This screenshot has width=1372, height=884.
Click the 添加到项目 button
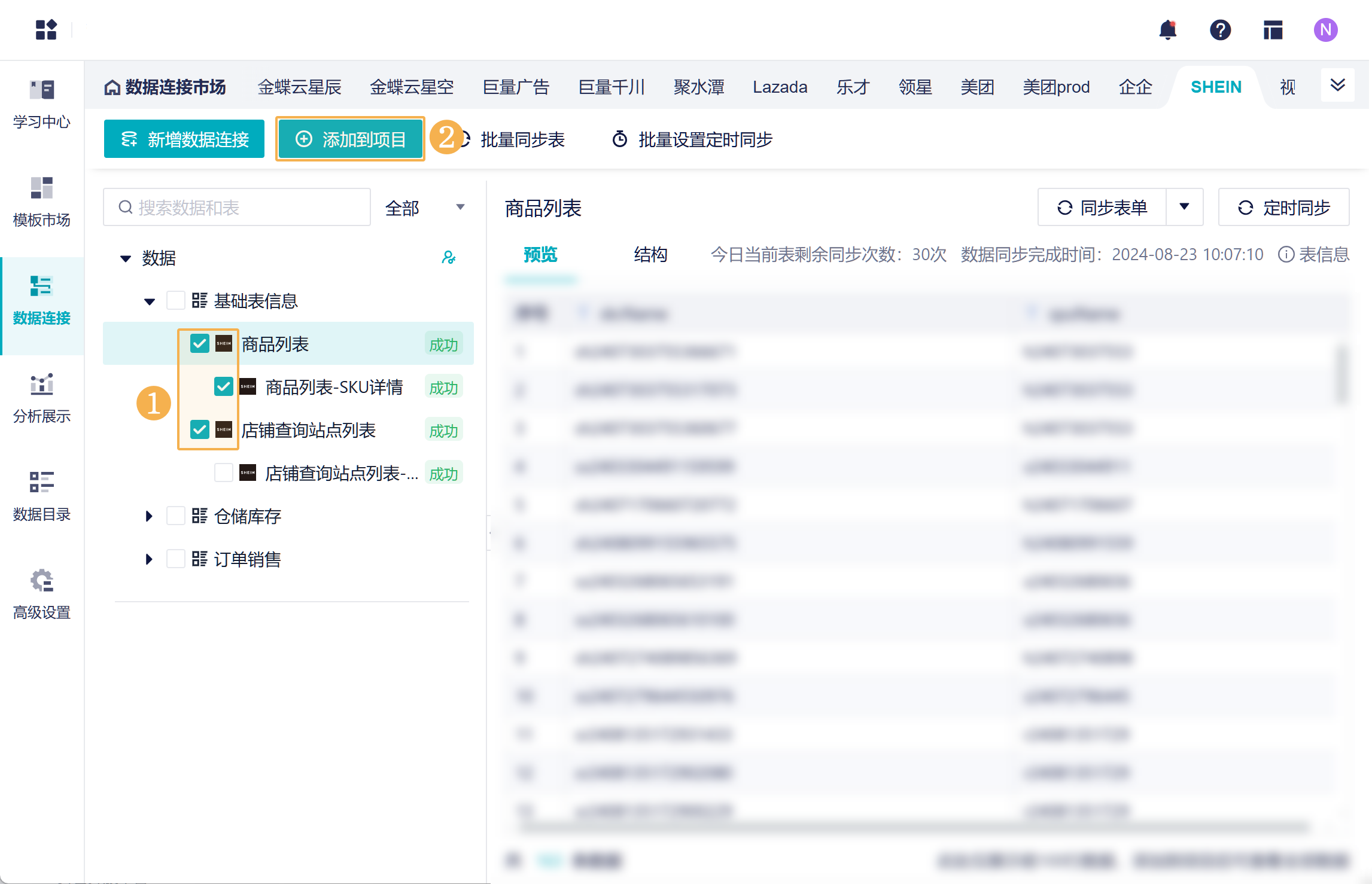(351, 139)
